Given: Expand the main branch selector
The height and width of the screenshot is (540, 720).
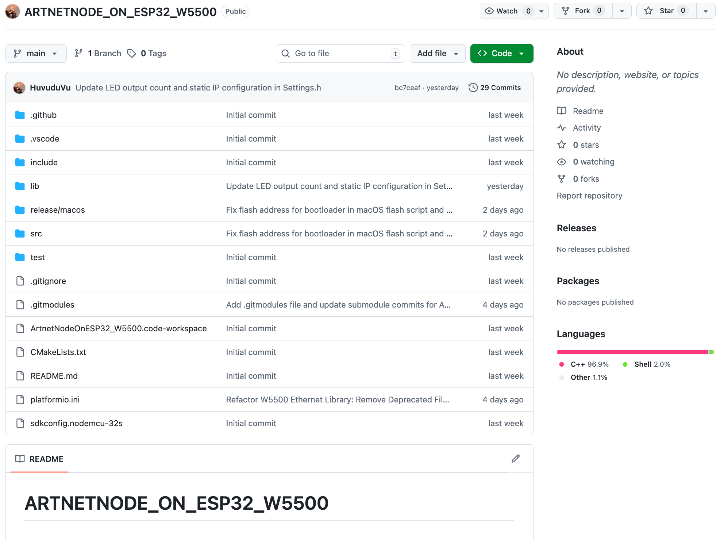Looking at the screenshot, I should click(x=36, y=53).
